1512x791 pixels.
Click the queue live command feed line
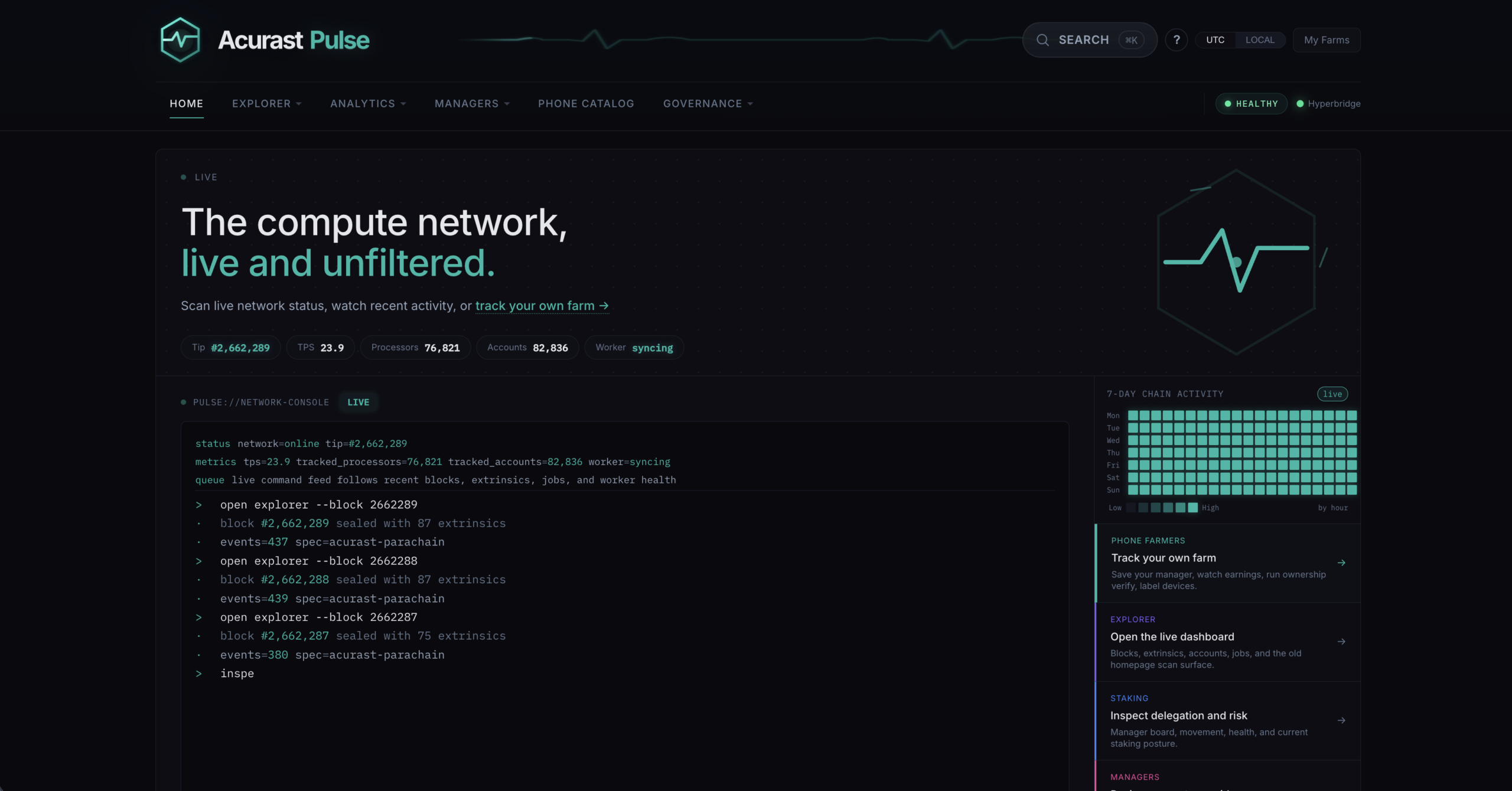click(436, 480)
